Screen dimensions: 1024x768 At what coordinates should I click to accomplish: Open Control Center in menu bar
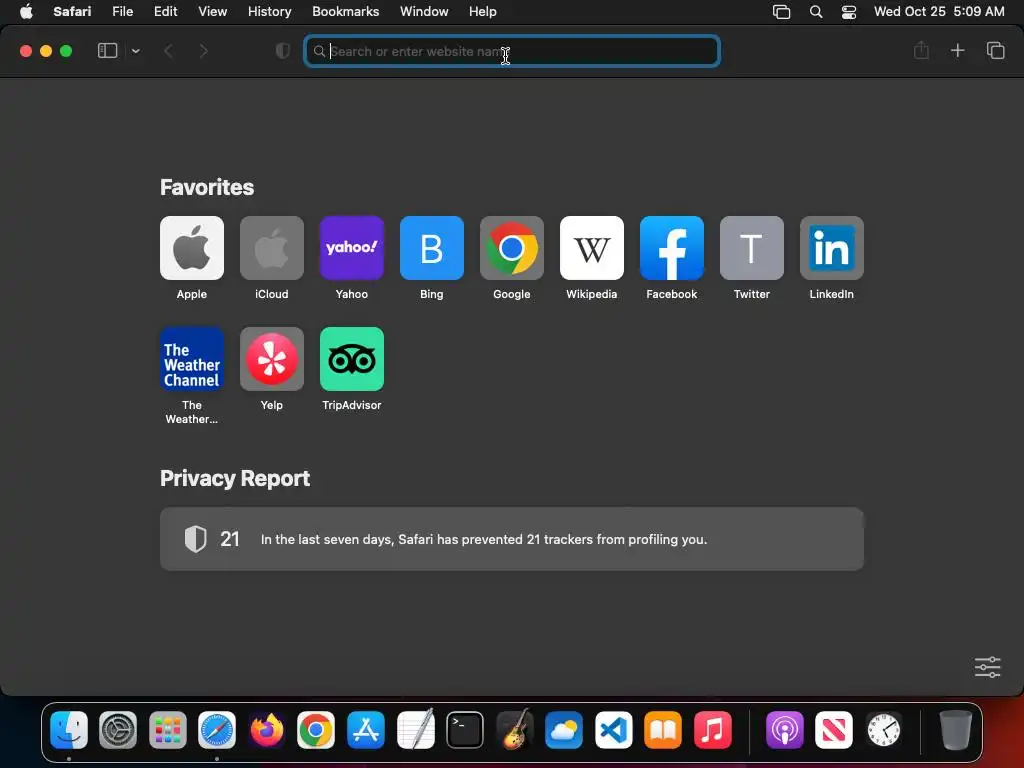click(848, 11)
